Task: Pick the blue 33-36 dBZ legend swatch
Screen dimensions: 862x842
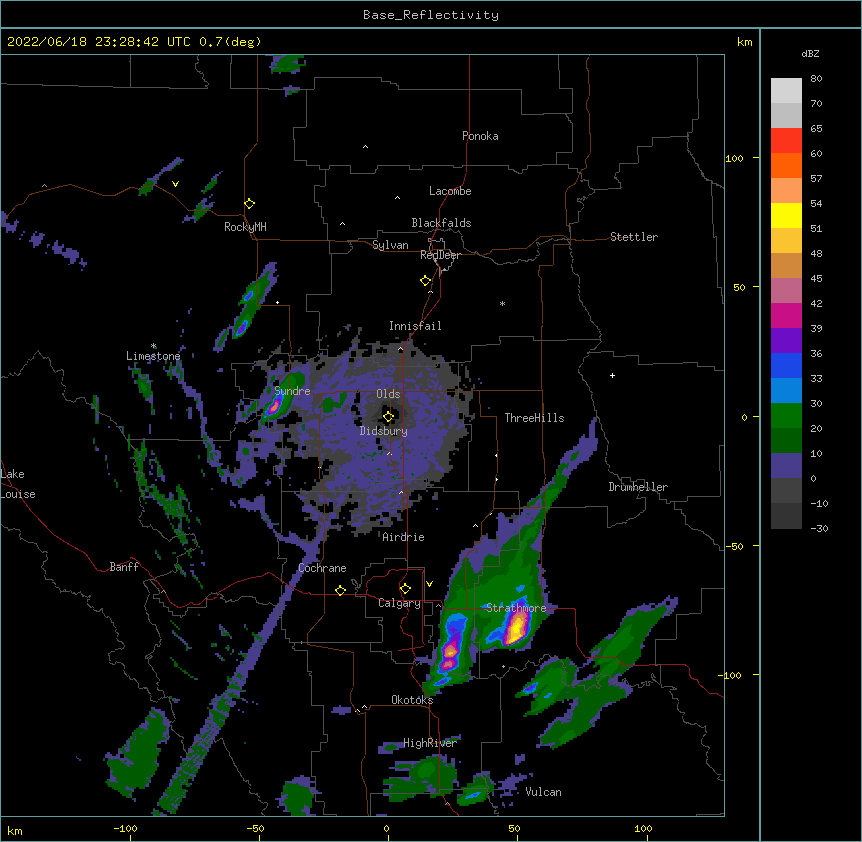Action: tap(786, 365)
